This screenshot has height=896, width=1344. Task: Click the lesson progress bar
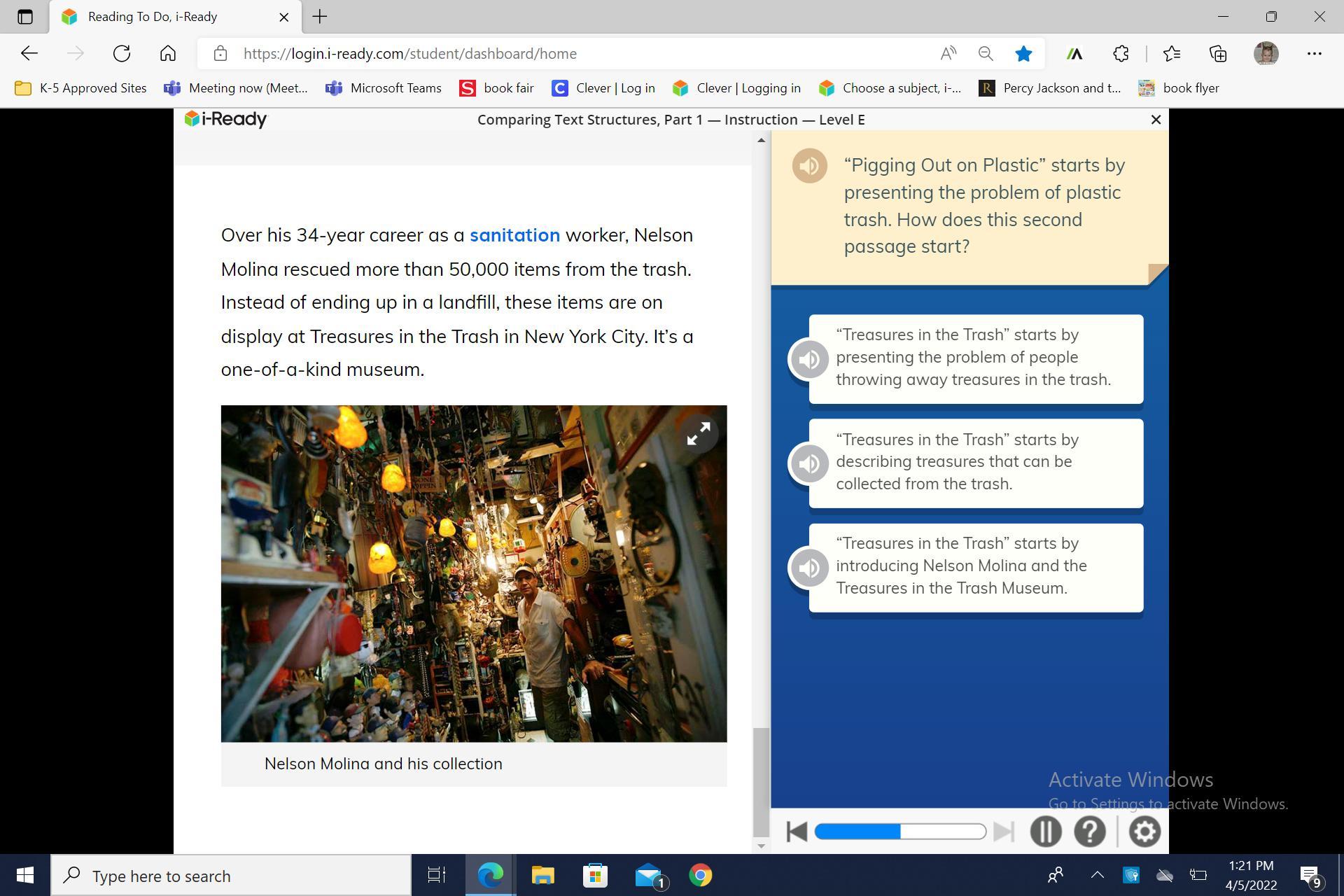coord(900,832)
